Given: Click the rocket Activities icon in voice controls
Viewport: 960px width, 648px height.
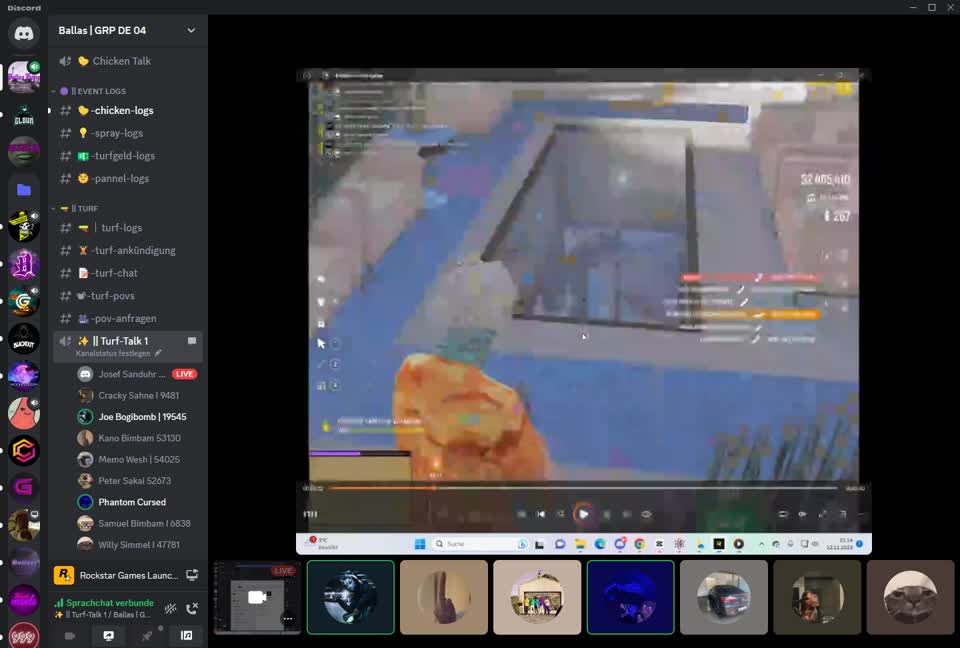Looking at the screenshot, I should pos(147,635).
